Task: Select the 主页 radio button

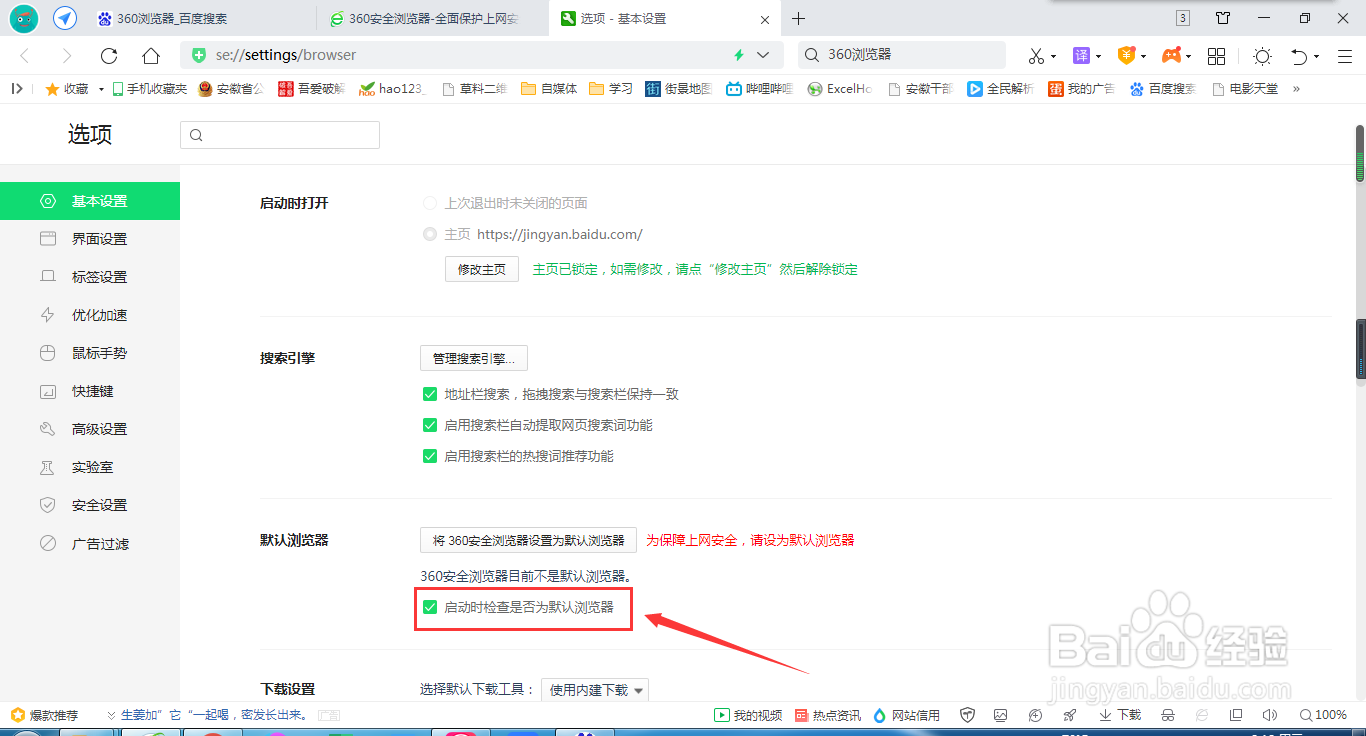Action: coord(429,234)
